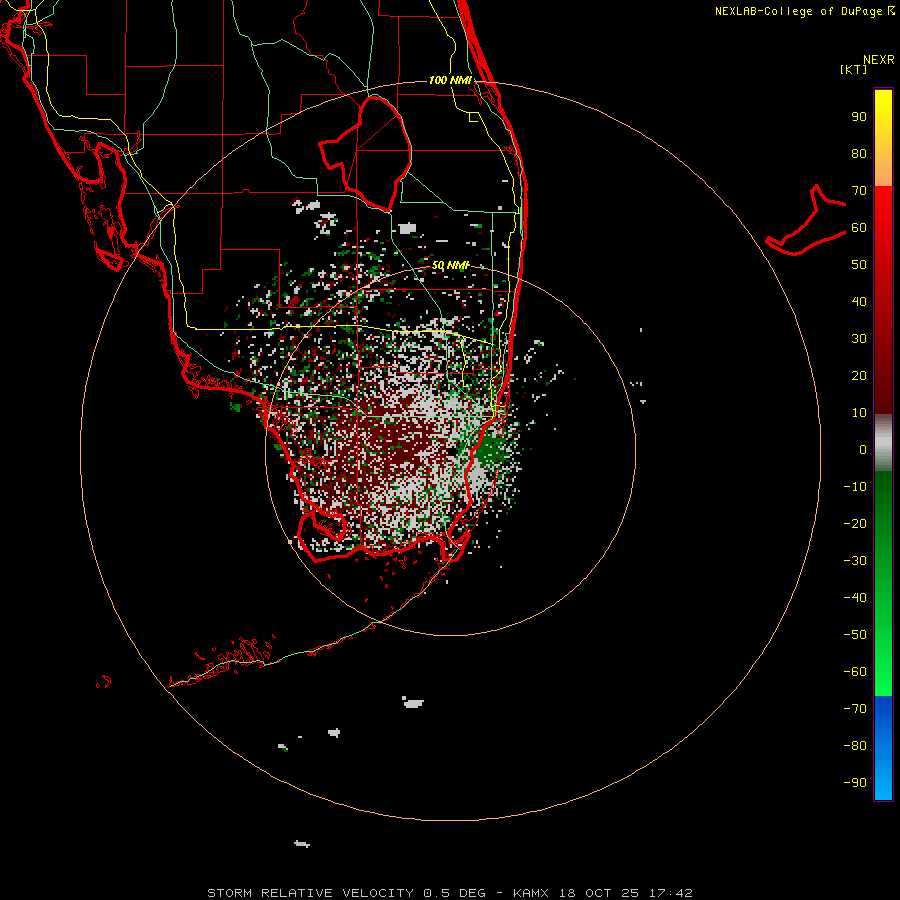
Task: Click the -20 value on the velocity scale
Action: tap(855, 524)
